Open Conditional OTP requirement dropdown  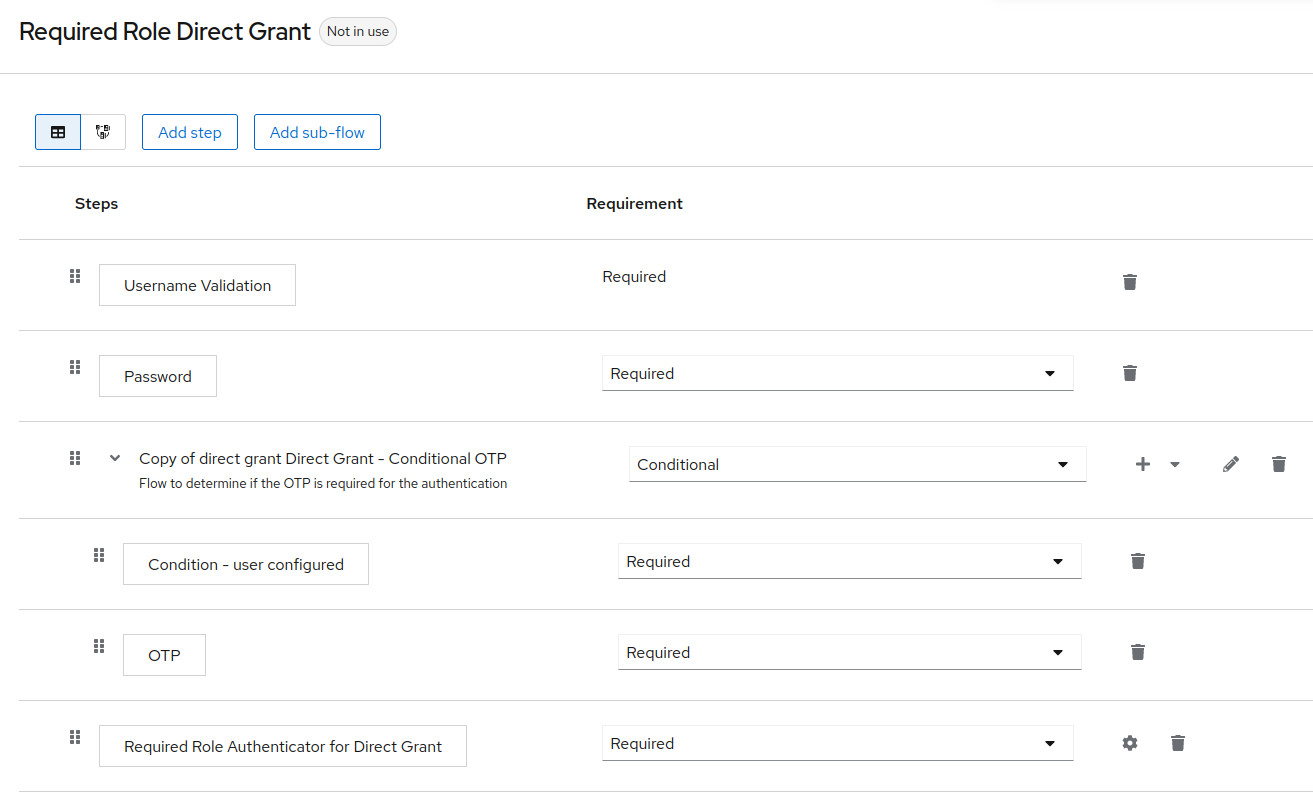pos(857,464)
